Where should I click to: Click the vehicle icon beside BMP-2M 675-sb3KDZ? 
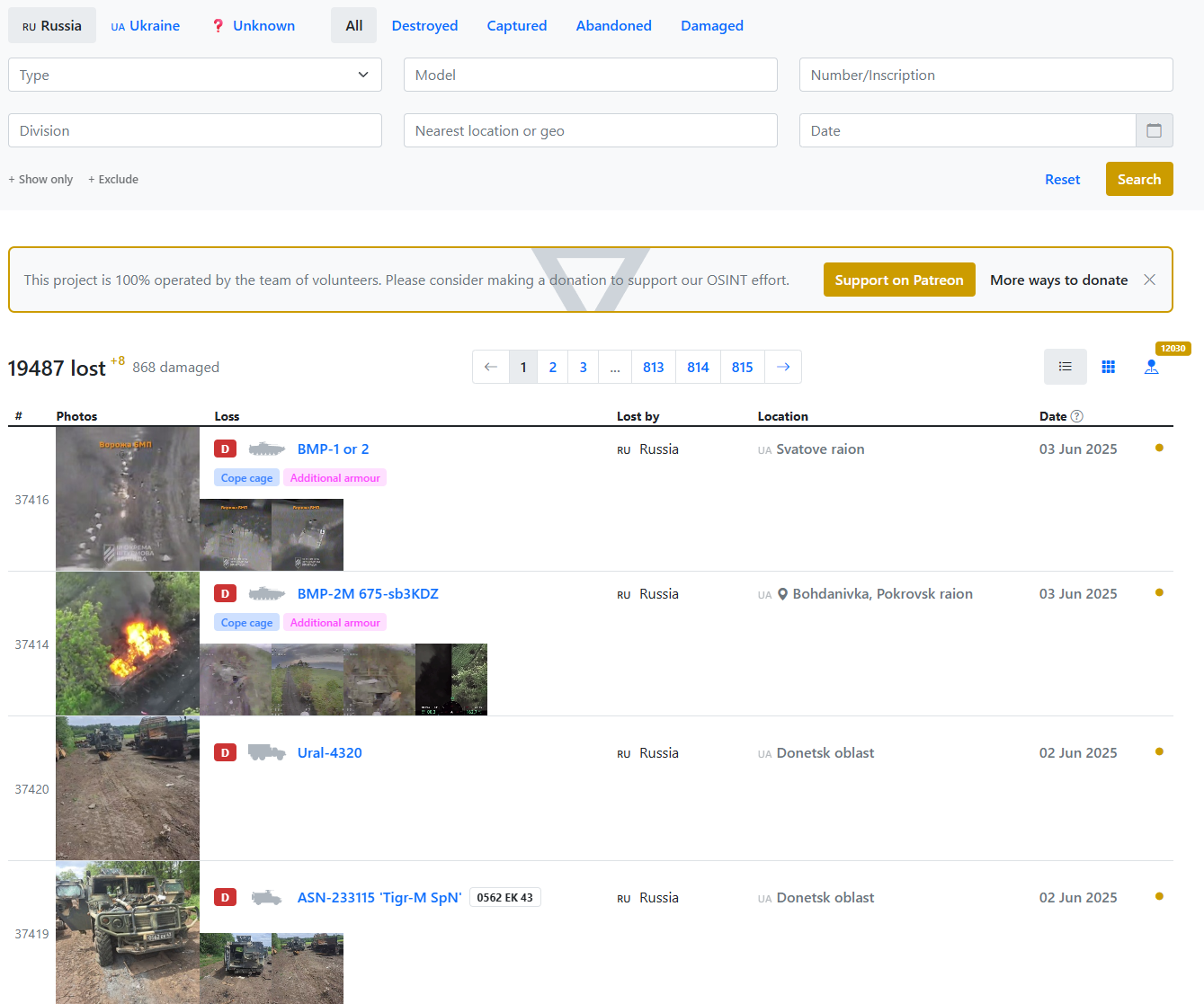coord(266,593)
